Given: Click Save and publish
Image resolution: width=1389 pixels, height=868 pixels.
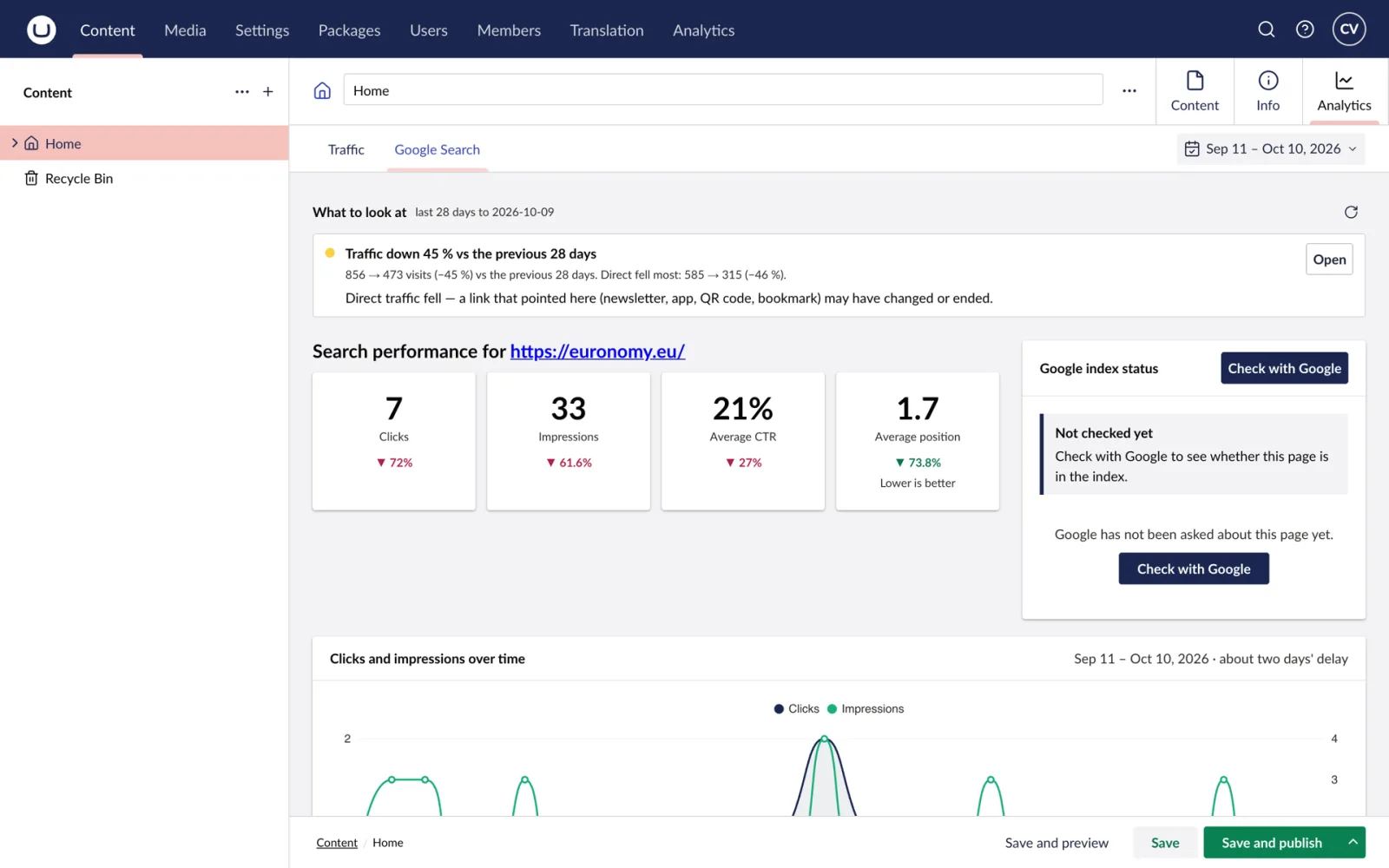Looking at the screenshot, I should click(x=1272, y=842).
